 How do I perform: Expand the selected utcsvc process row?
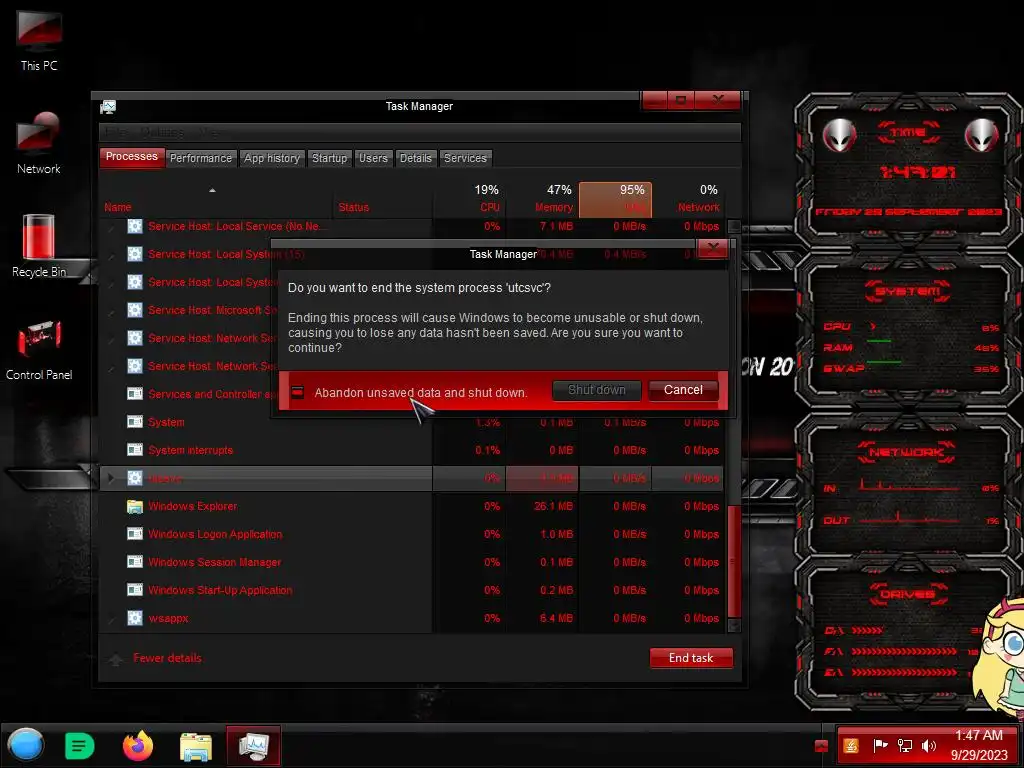(x=111, y=478)
